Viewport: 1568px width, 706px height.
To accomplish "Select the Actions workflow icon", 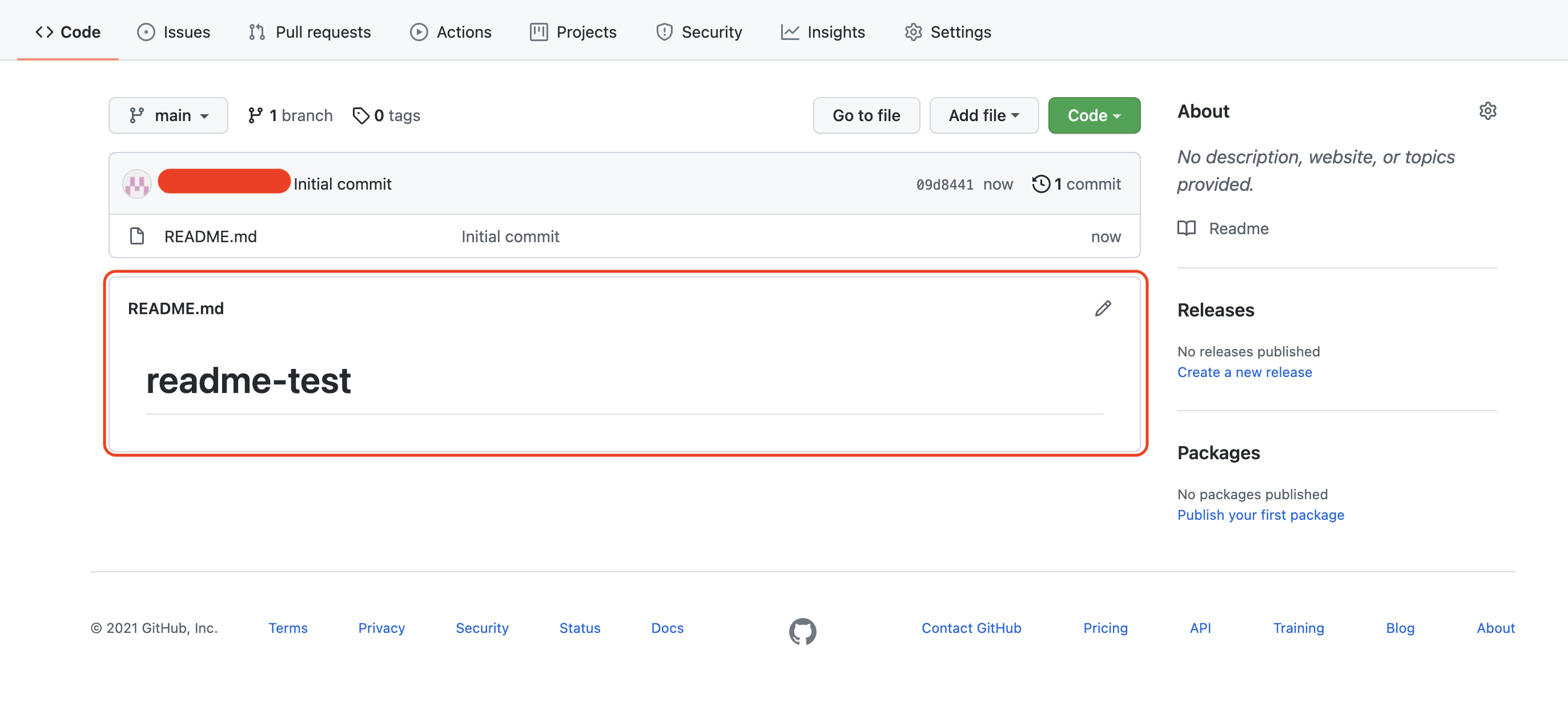I will coord(420,31).
